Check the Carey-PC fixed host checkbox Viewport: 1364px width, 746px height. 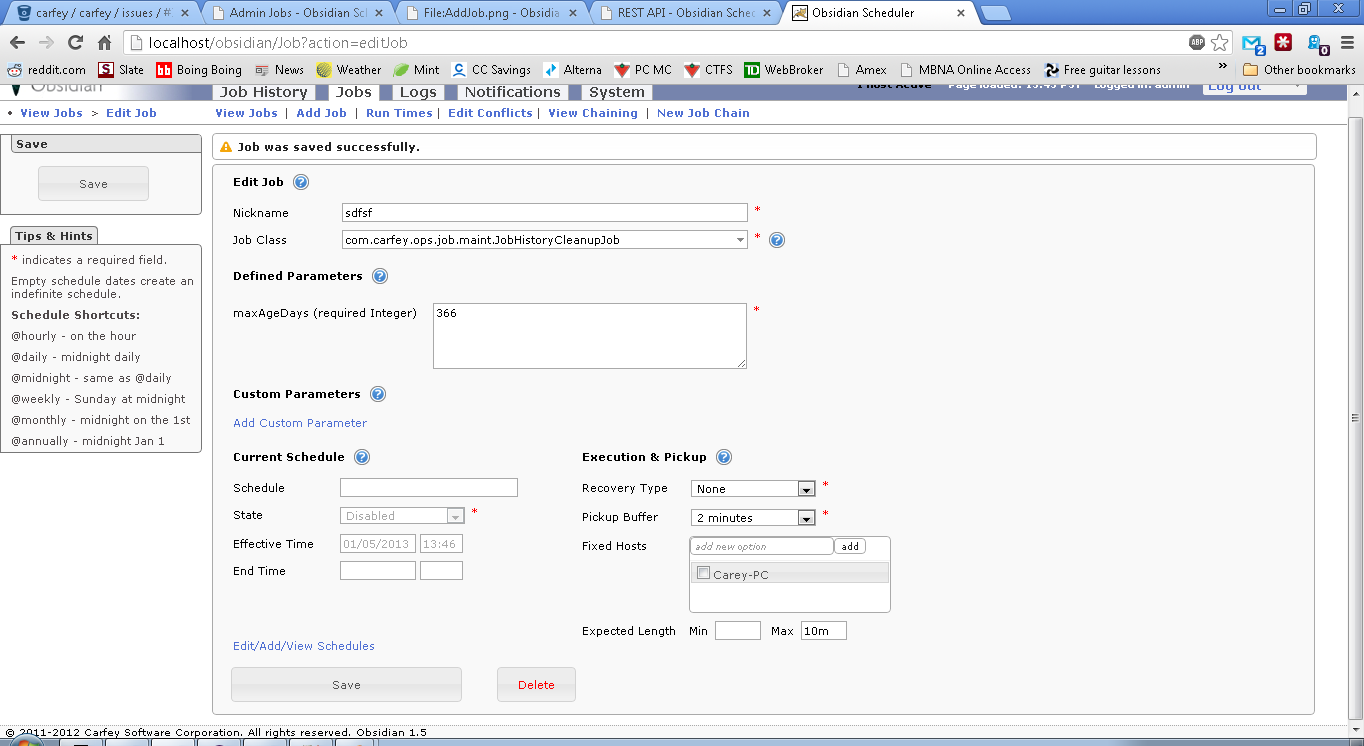(704, 574)
